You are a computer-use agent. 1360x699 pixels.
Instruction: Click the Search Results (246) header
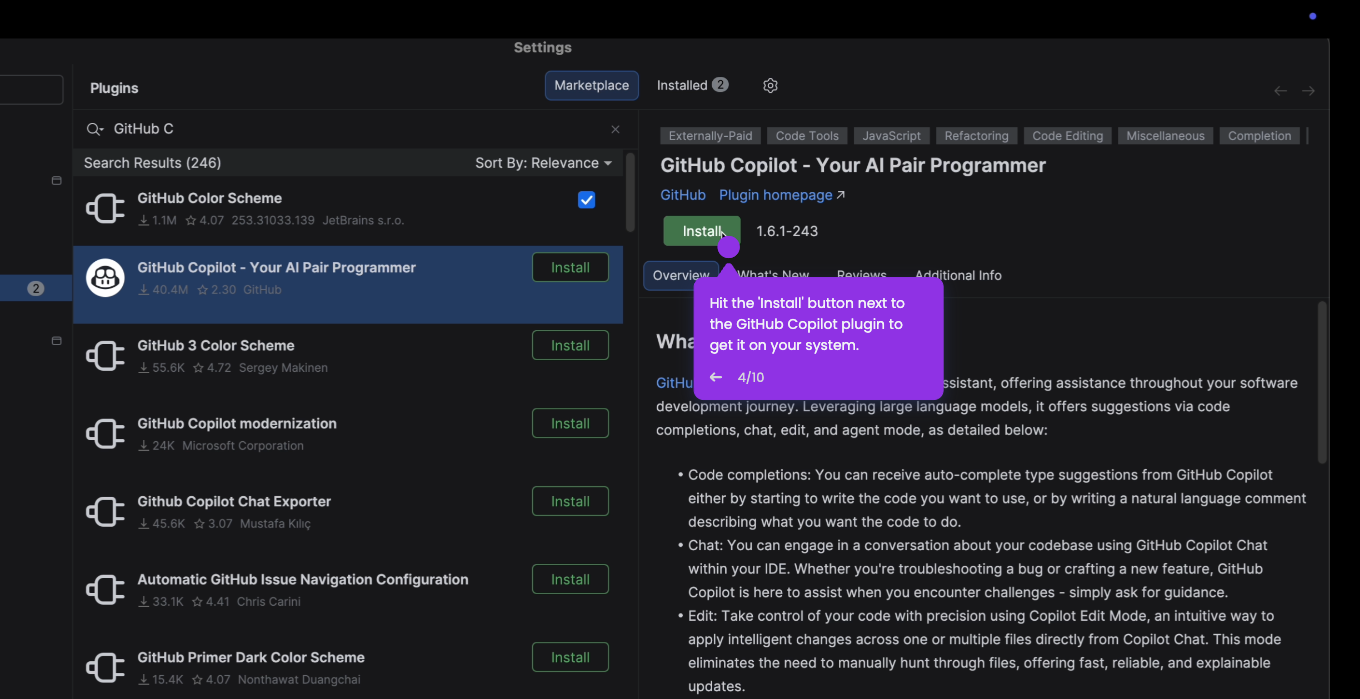[x=152, y=163]
